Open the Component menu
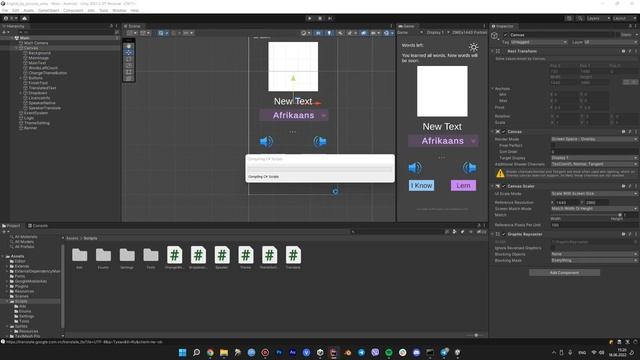Image resolution: width=640 pixels, height=360 pixels. tap(73, 10)
